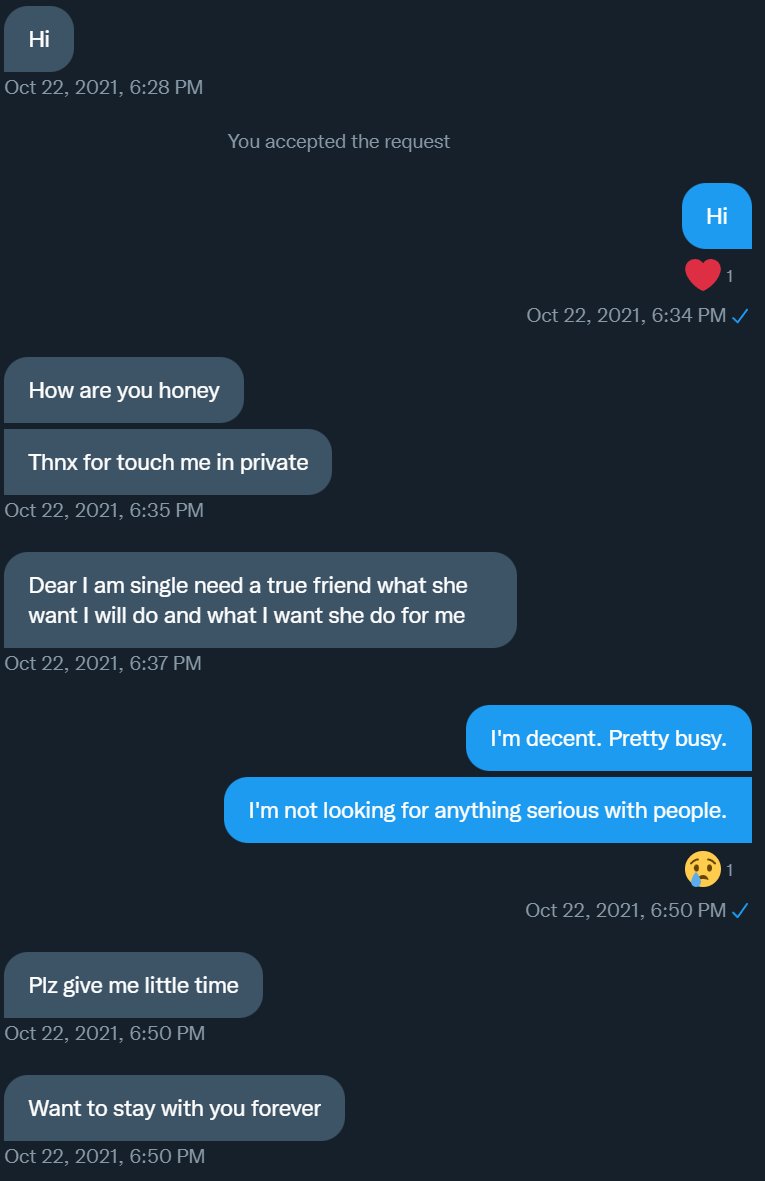Click the red heart reaction under sent Hi
Image resolution: width=765 pixels, height=1181 pixels.
702,275
